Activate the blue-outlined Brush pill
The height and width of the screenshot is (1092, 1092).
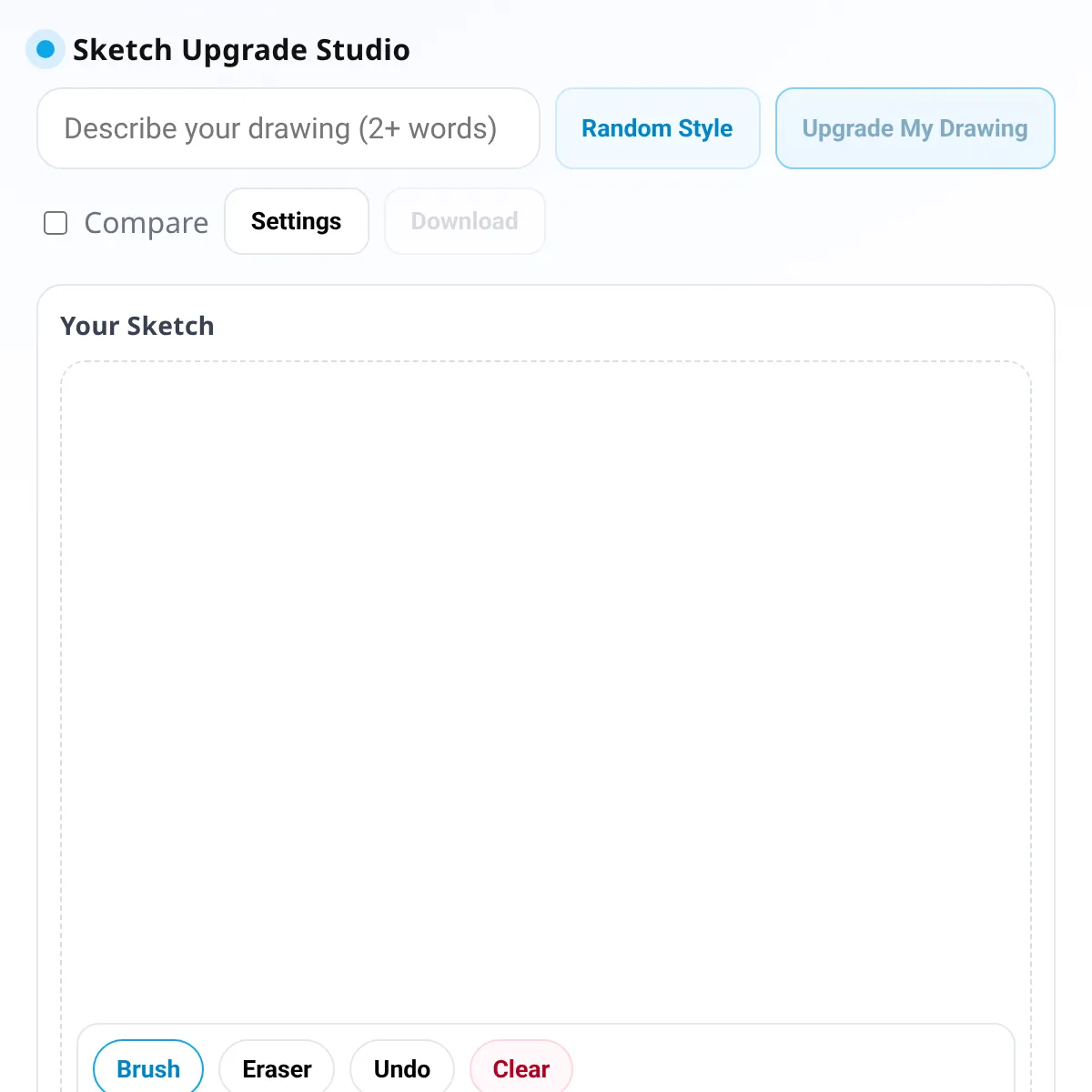(x=148, y=1067)
